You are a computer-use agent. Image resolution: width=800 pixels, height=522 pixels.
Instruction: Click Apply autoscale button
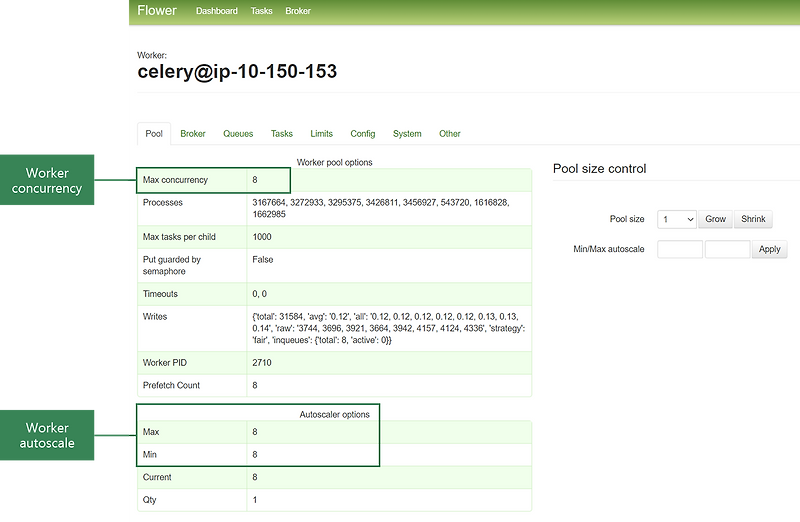coord(769,249)
